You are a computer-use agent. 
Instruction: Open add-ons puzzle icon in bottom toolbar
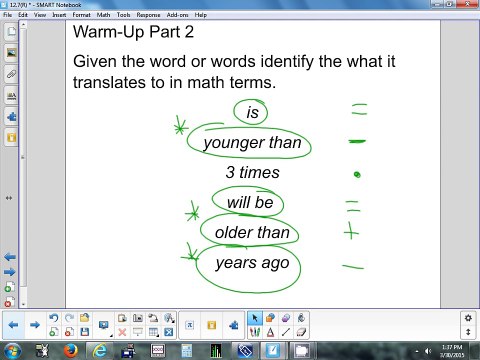(x=234, y=325)
